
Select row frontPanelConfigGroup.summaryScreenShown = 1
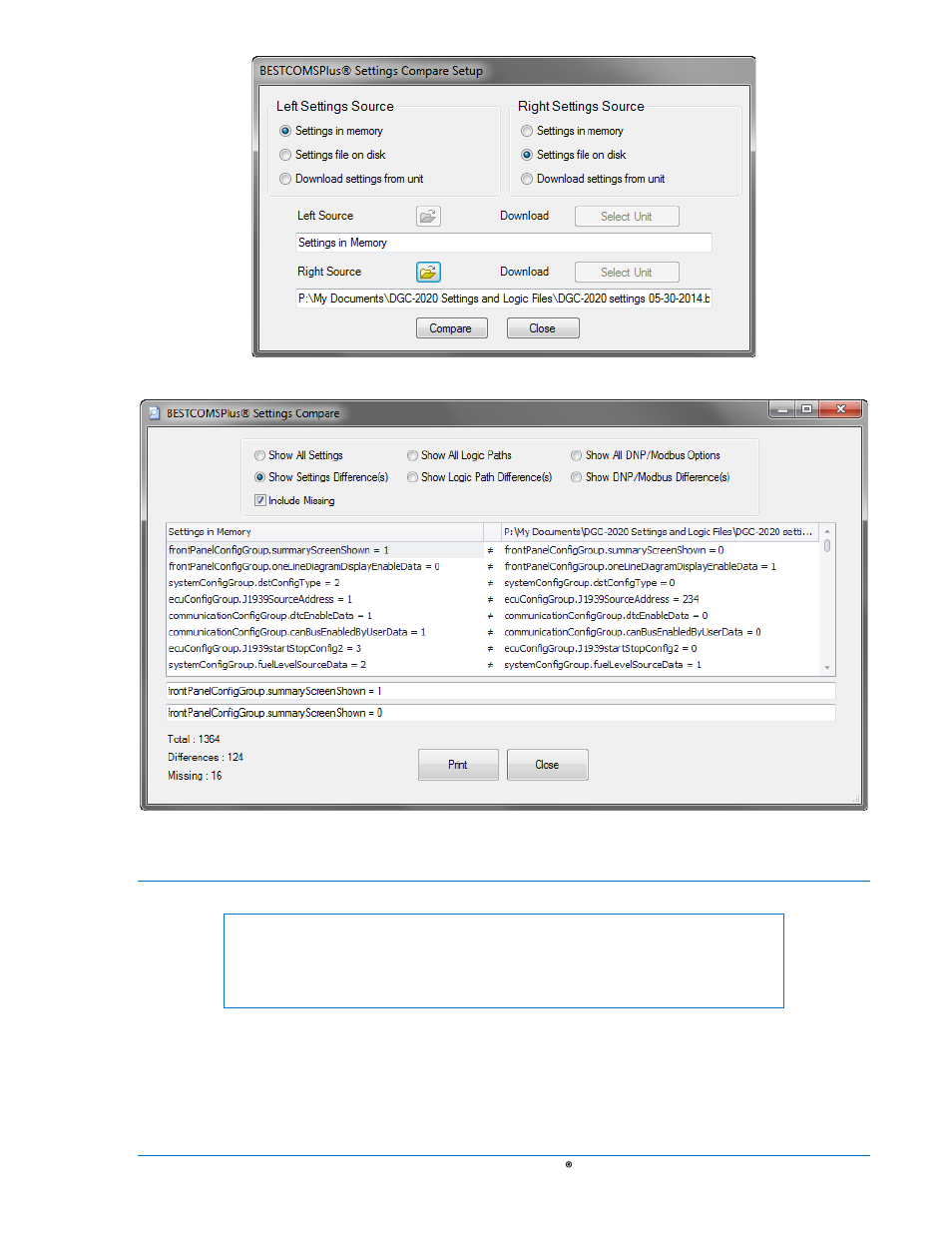pyautogui.click(x=324, y=550)
